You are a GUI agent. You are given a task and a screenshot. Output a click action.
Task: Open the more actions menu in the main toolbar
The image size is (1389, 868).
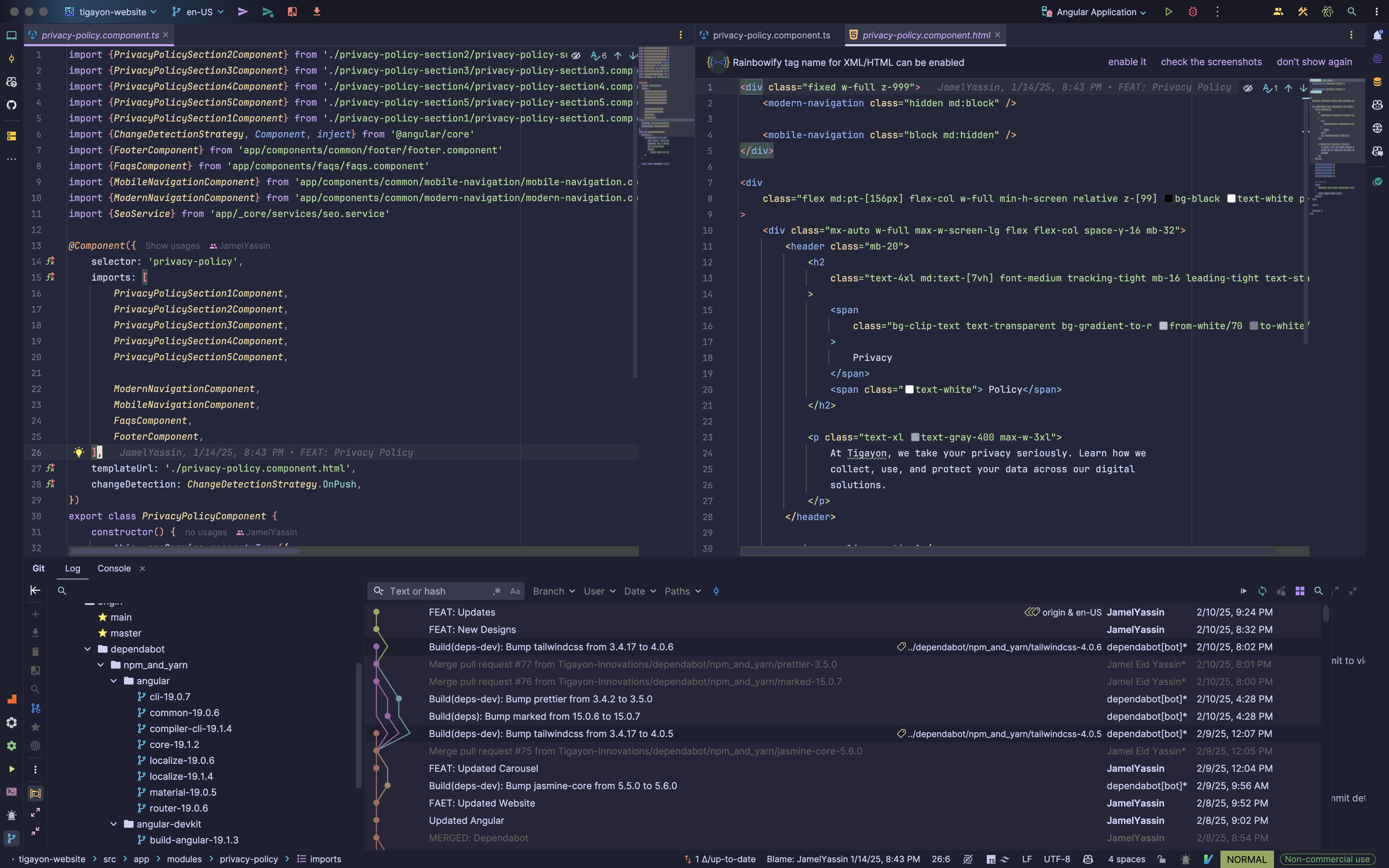1218,12
